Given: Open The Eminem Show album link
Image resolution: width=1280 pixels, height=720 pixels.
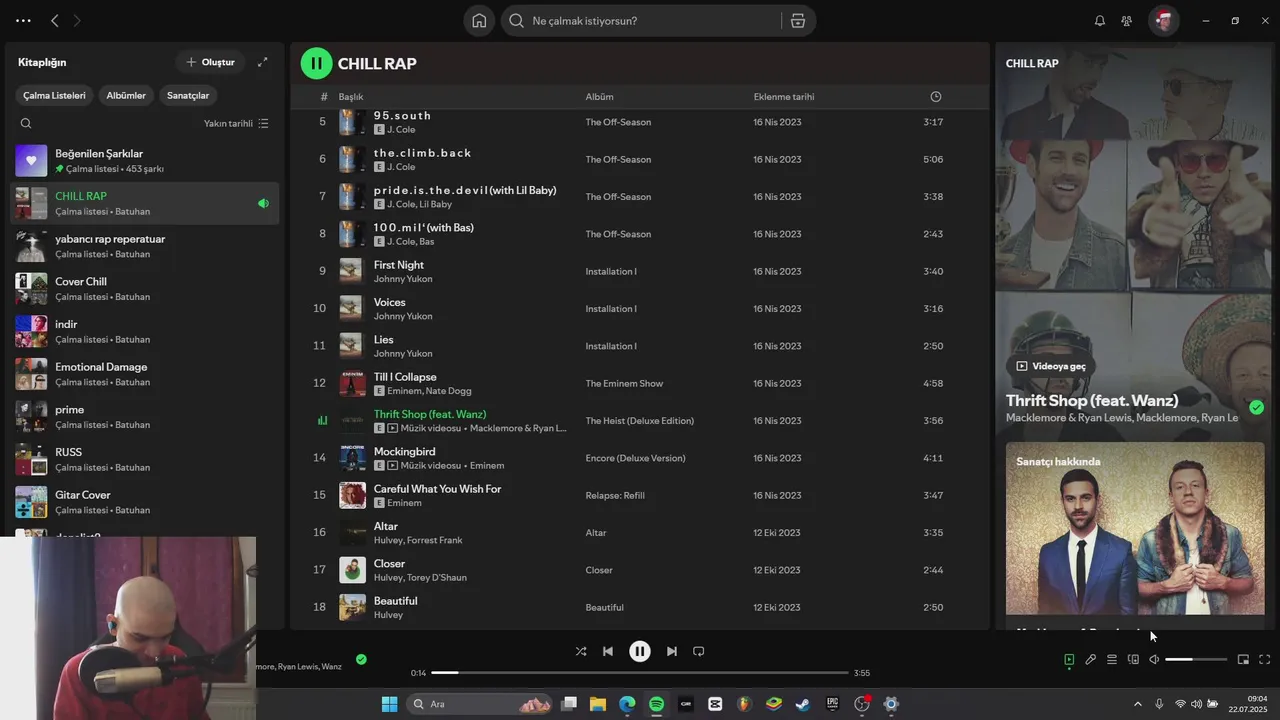Looking at the screenshot, I should coord(624,384).
